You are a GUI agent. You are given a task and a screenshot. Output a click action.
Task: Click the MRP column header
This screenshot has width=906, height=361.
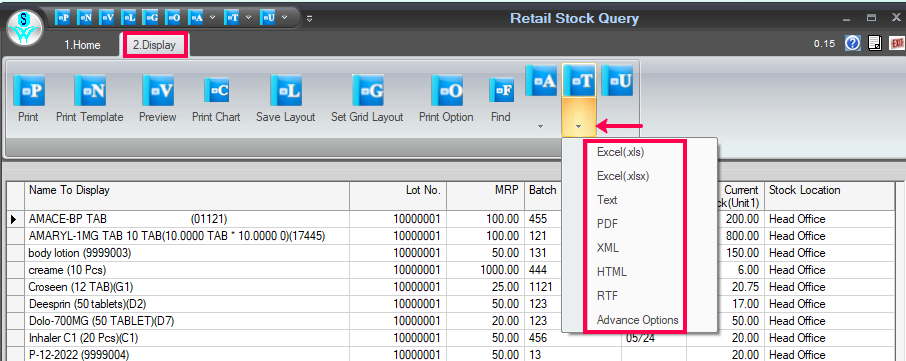485,196
